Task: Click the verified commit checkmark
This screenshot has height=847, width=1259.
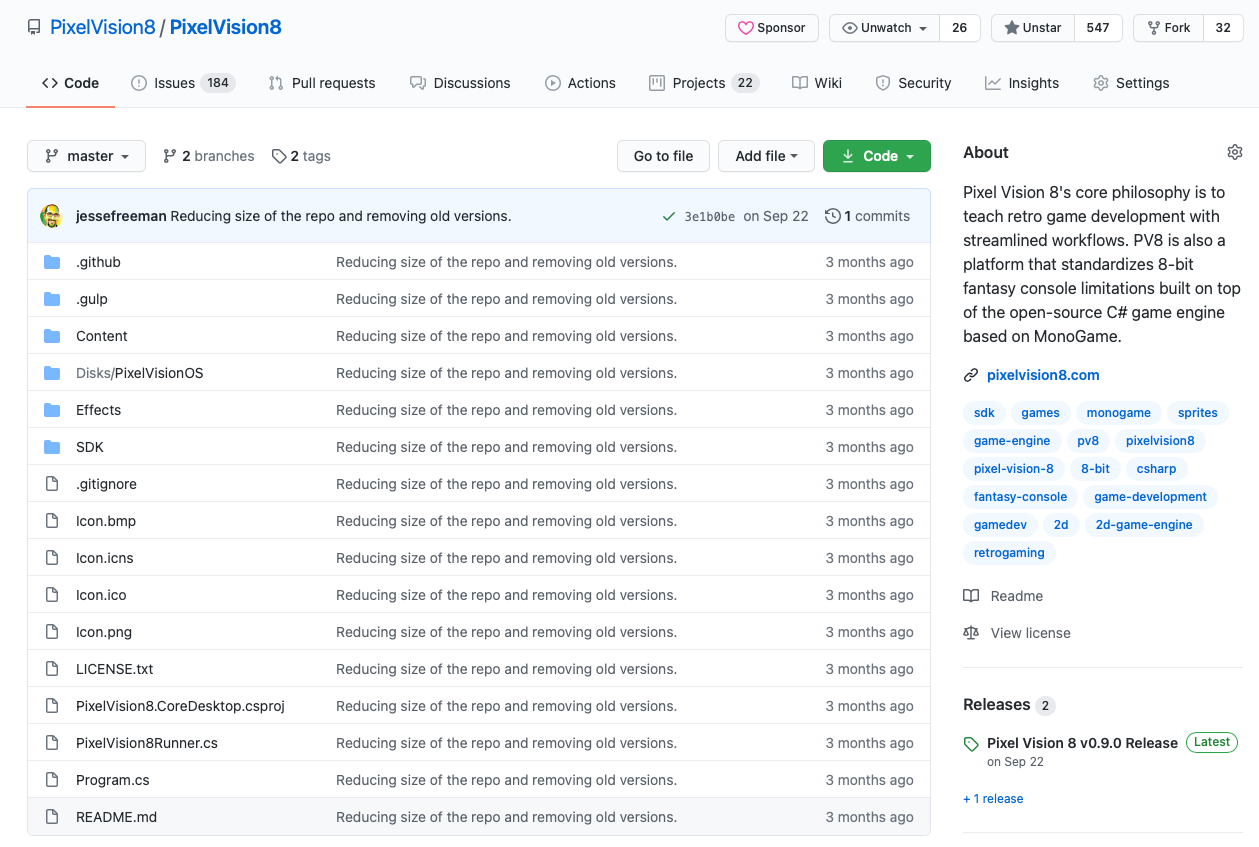Action: (x=669, y=216)
